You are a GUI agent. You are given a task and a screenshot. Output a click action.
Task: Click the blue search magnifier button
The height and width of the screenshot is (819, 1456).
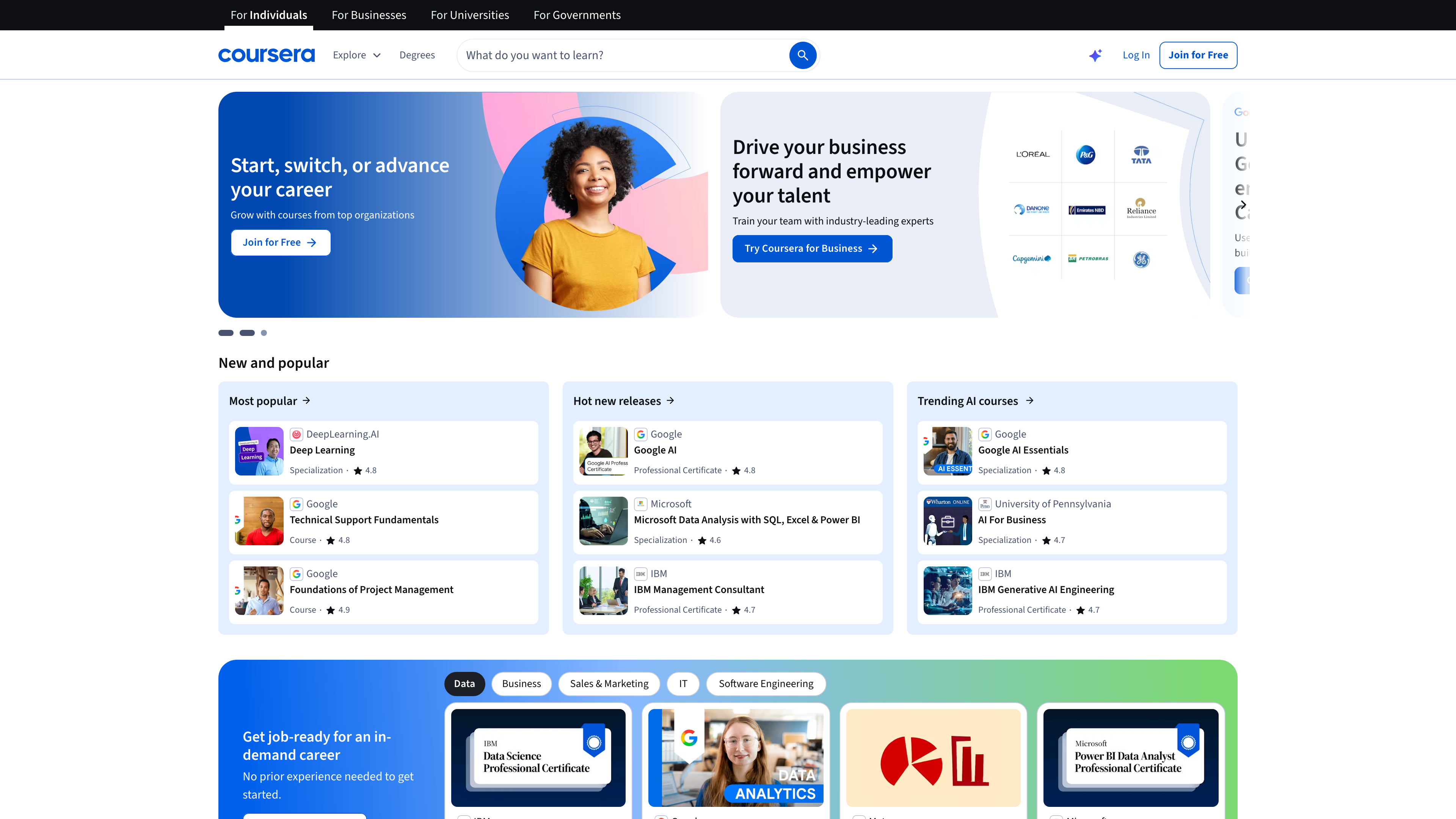pos(803,55)
